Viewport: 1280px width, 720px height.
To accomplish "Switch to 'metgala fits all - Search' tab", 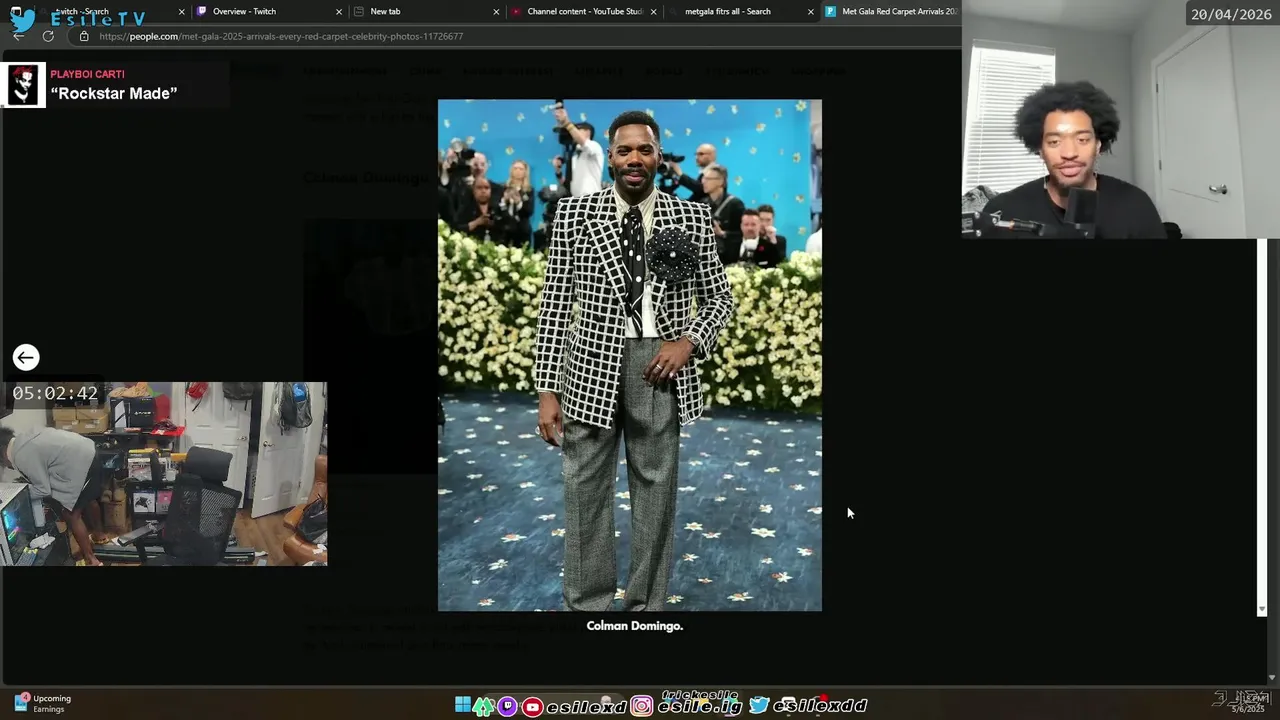I will [740, 12].
